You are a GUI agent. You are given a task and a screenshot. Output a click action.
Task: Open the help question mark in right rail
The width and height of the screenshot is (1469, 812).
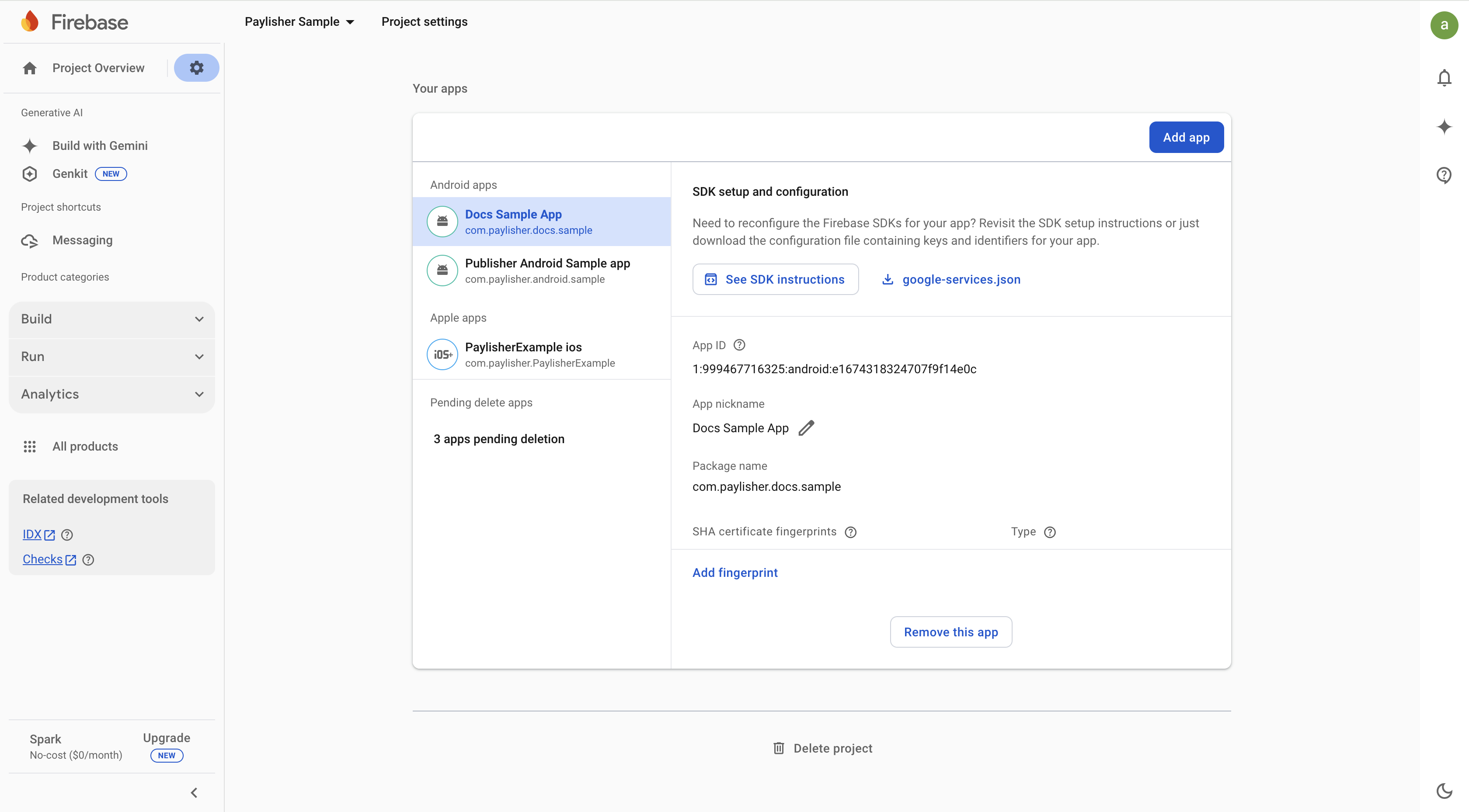pyautogui.click(x=1444, y=175)
